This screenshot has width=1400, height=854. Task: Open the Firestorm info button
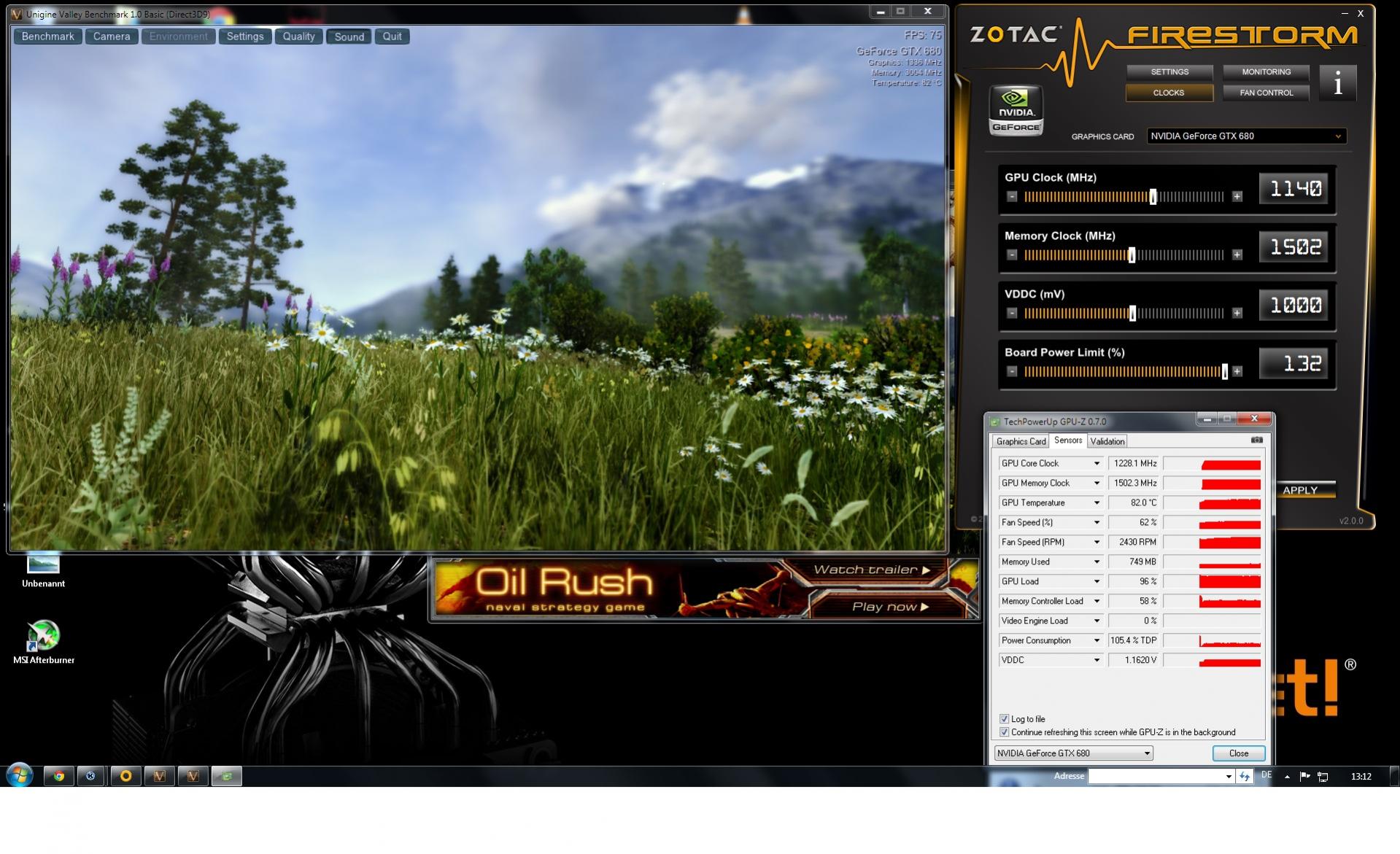click(x=1337, y=84)
